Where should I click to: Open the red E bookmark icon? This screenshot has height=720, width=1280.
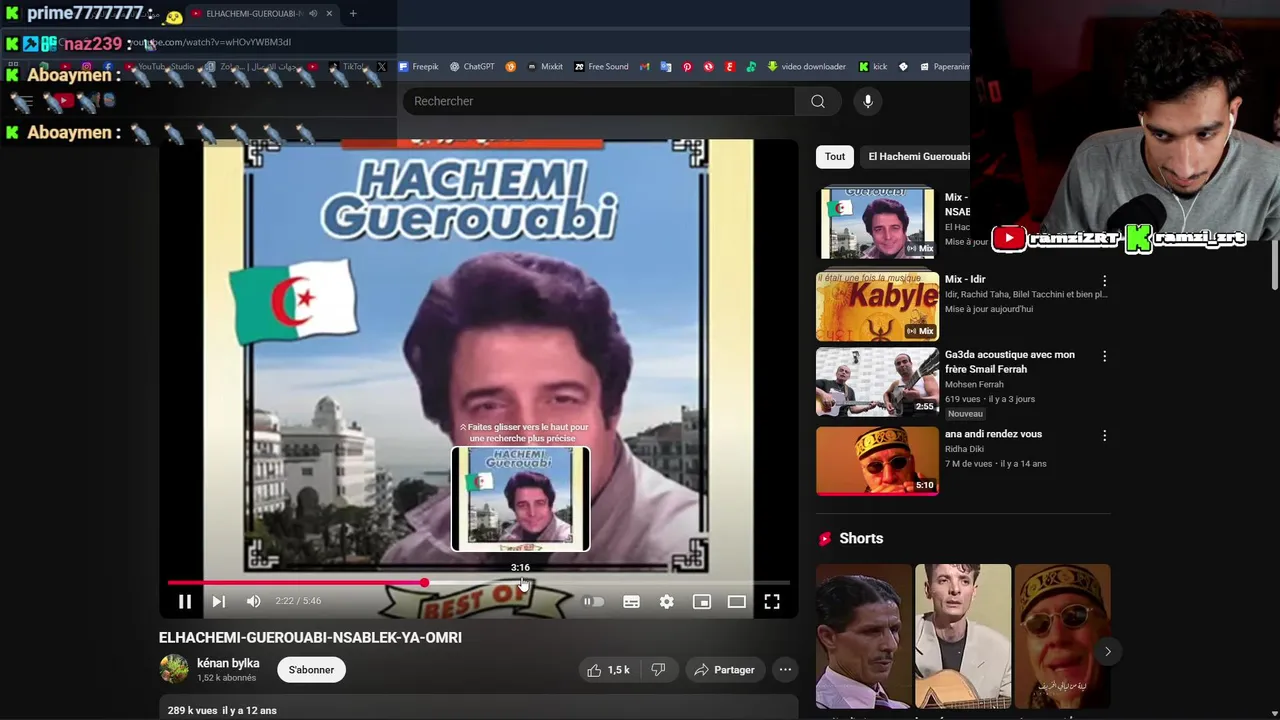pyautogui.click(x=730, y=67)
